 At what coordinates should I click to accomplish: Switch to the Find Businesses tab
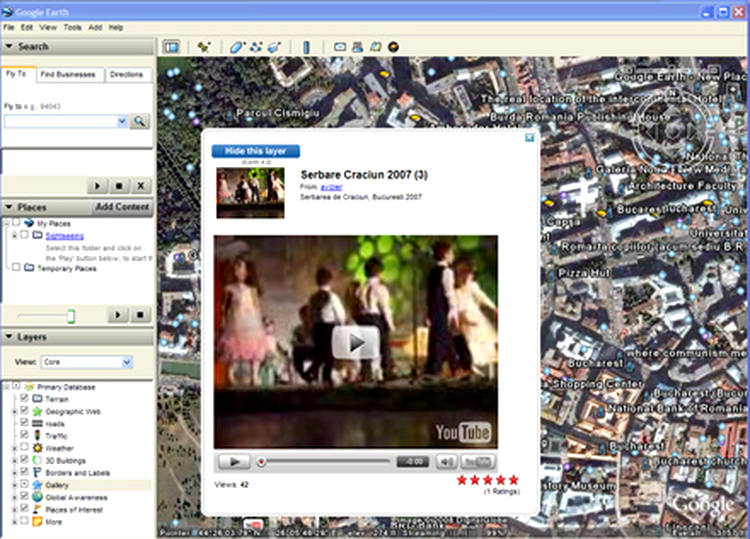68,75
